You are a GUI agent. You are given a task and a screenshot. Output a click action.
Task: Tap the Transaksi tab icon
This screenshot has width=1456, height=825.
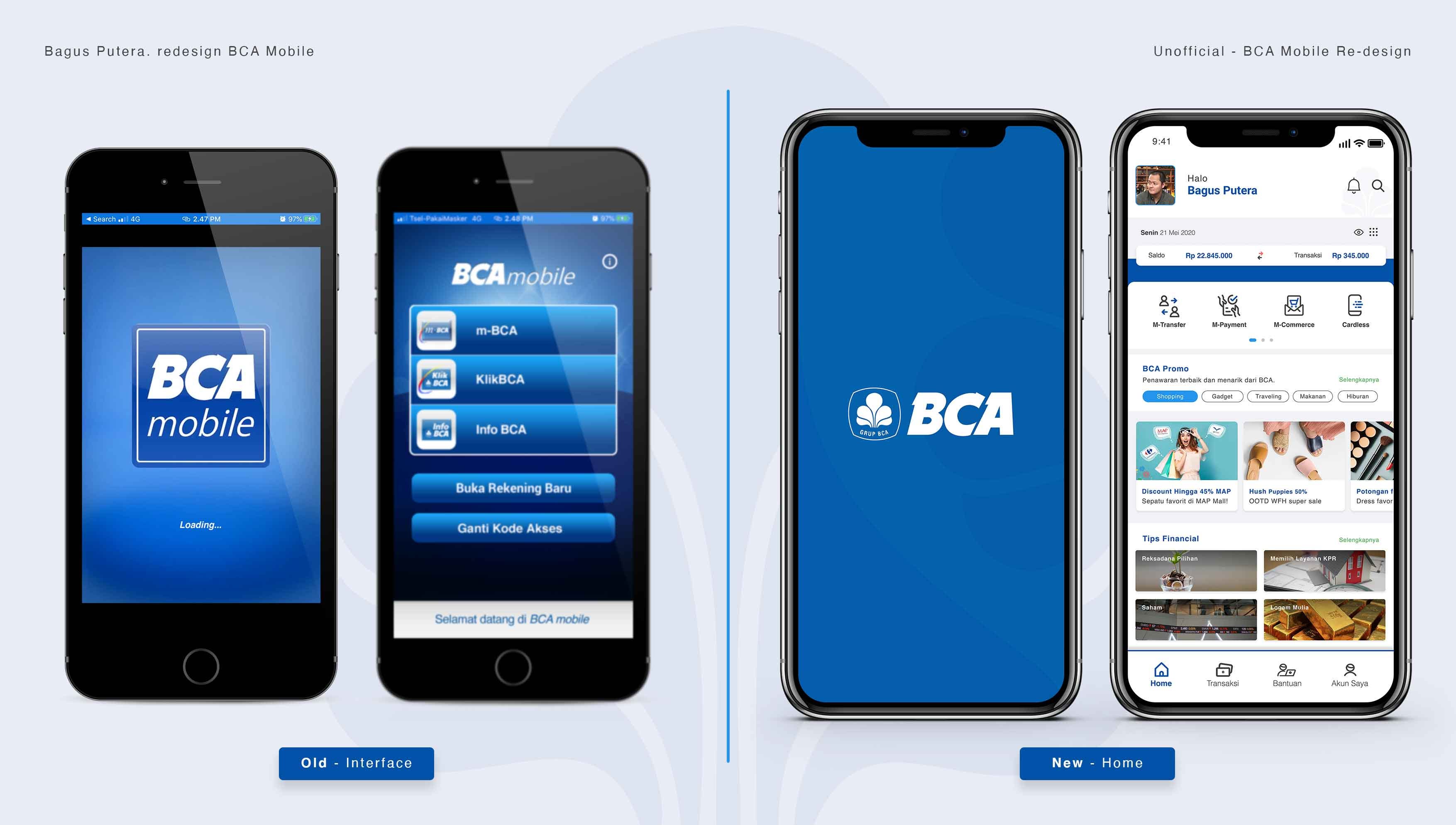point(1221,672)
